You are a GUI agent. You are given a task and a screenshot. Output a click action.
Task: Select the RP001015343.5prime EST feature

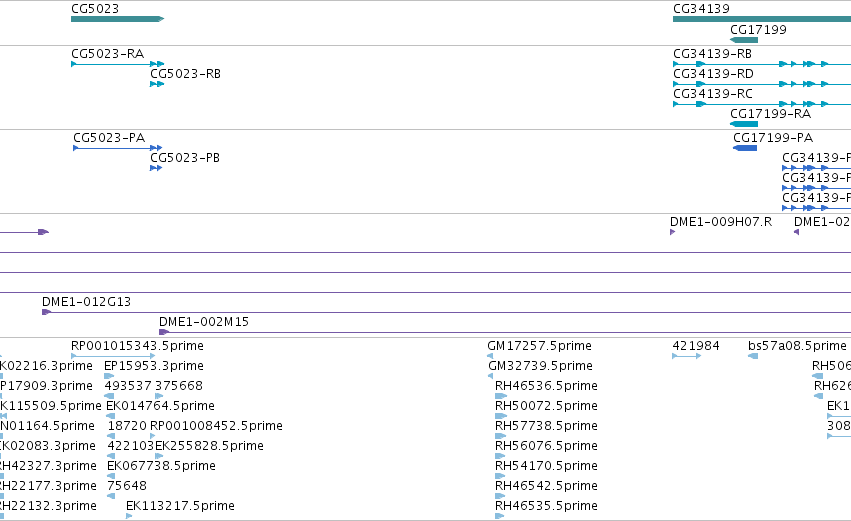113,356
